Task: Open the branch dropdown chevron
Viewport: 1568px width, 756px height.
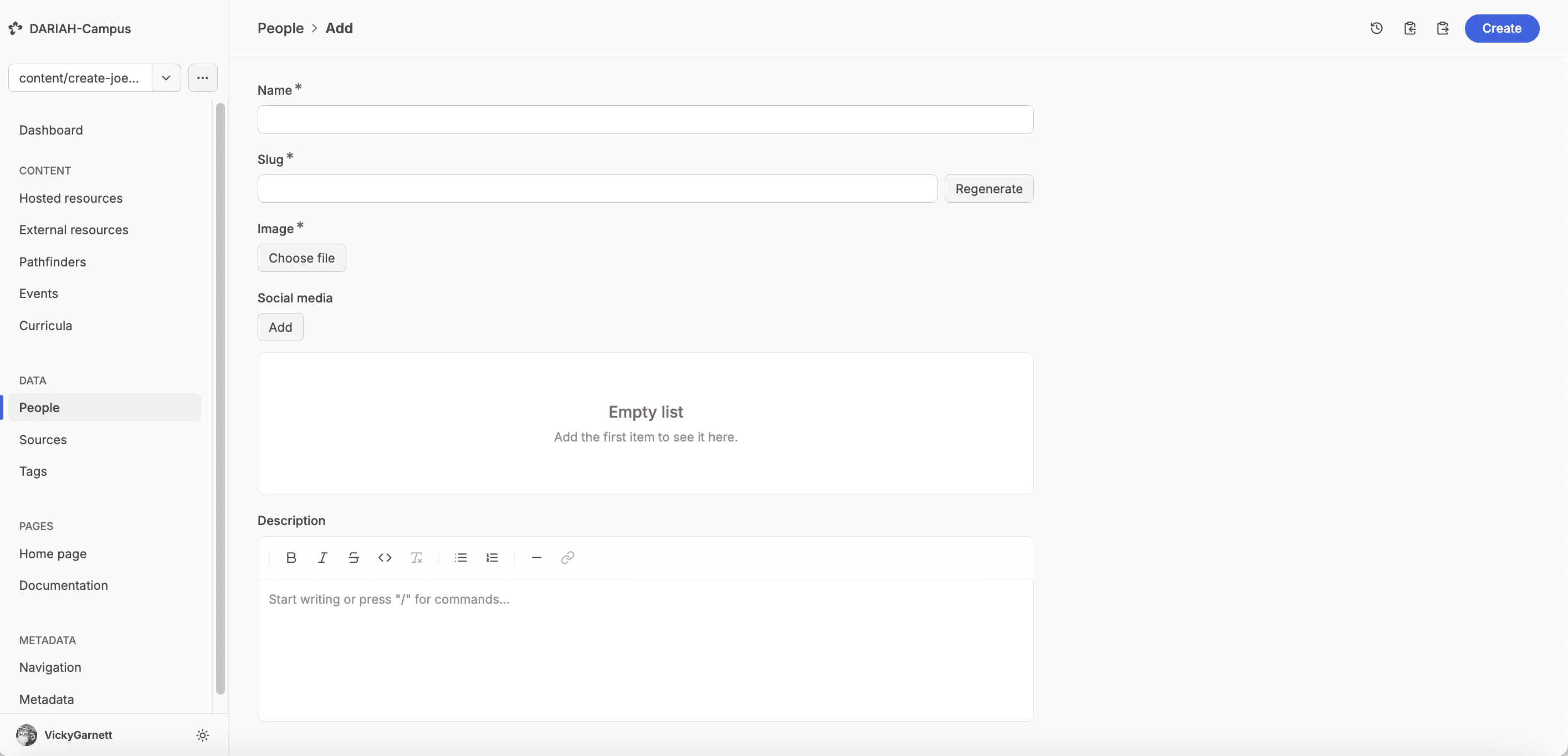Action: pyautogui.click(x=166, y=78)
